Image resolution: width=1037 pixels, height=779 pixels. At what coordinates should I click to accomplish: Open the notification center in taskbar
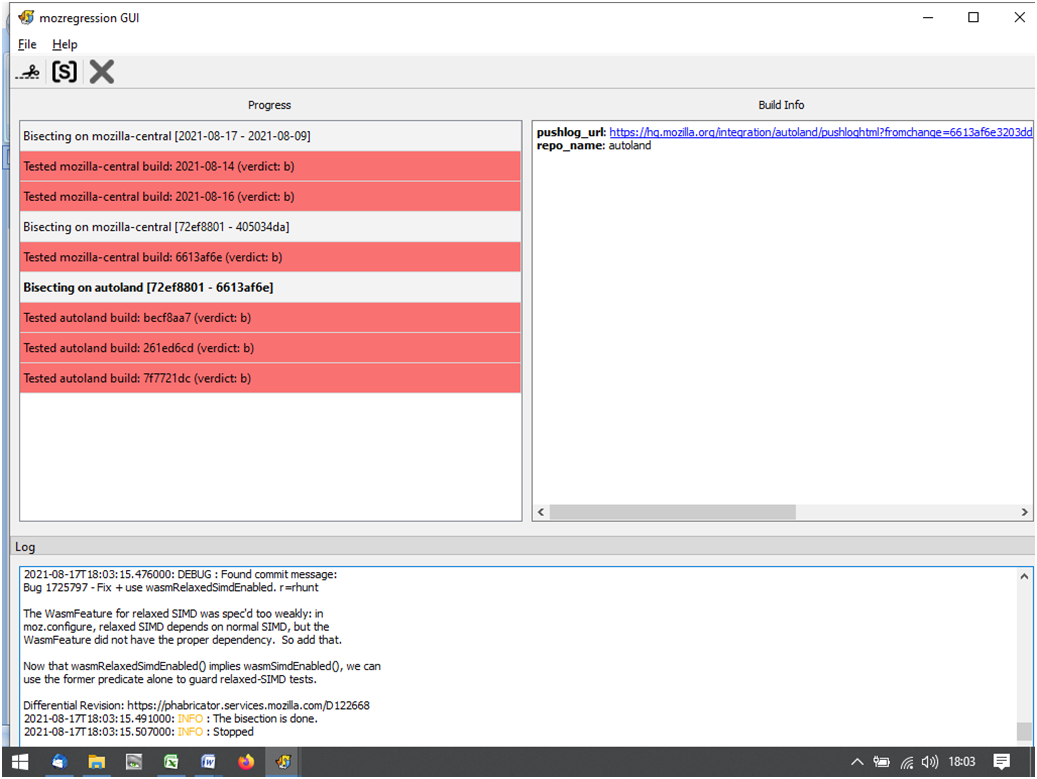(1002, 762)
